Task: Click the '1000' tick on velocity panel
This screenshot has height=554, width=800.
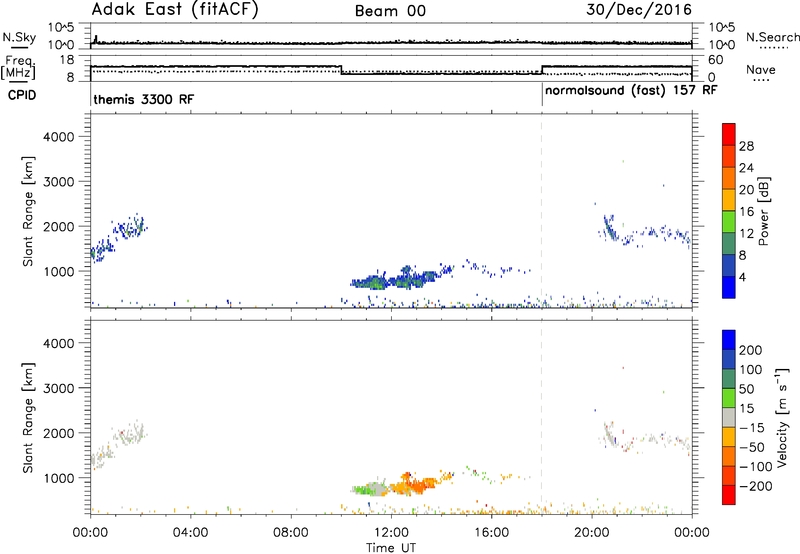Action: point(59,478)
